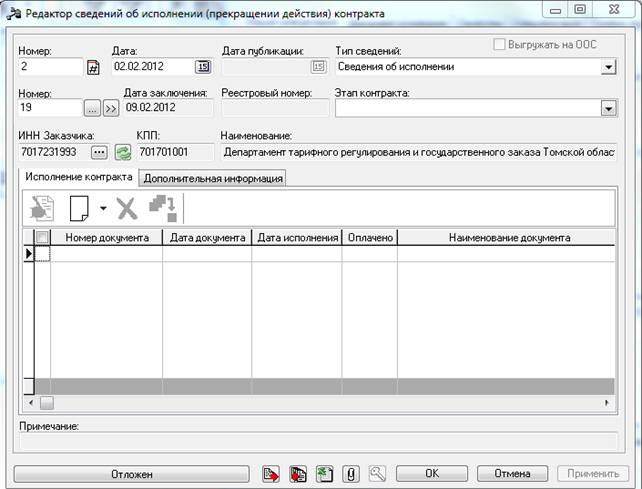642x489 pixels.
Task: Click the green-arrow document icon at bottom
Action: 325,473
